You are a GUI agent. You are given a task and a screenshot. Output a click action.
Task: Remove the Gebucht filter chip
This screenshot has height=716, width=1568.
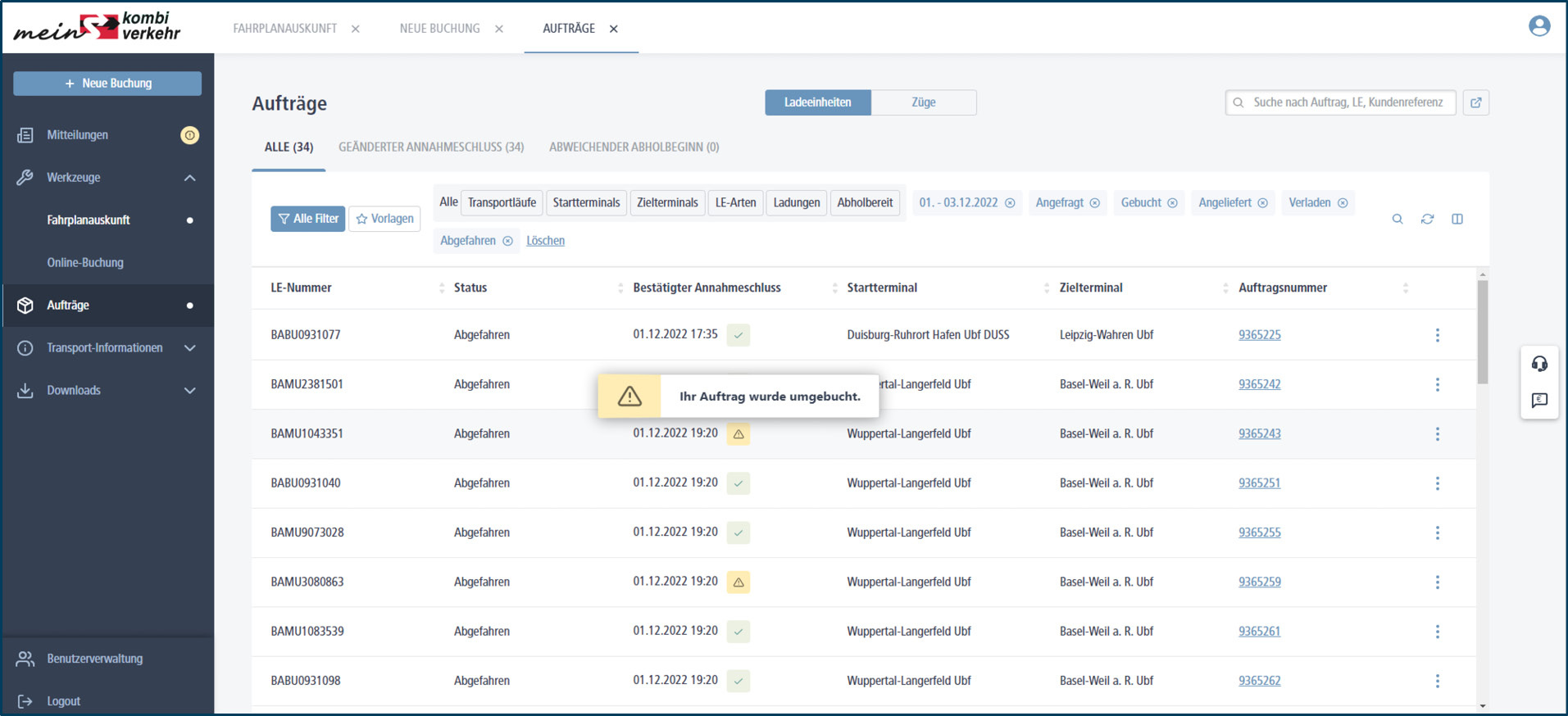tap(1172, 203)
